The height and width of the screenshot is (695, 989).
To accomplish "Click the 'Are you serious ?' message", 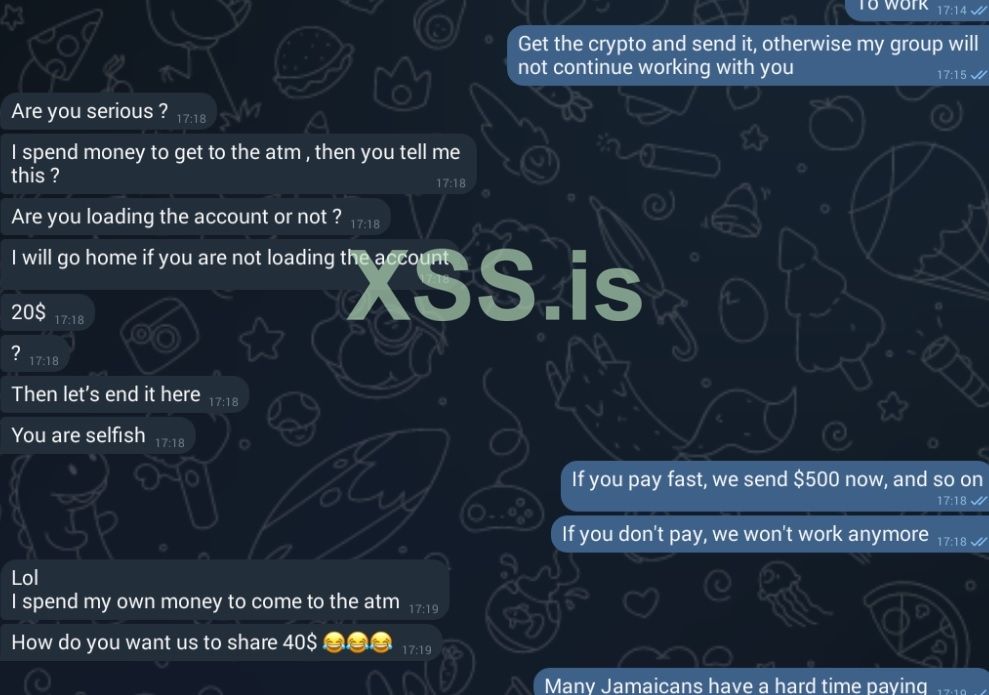I will (108, 112).
